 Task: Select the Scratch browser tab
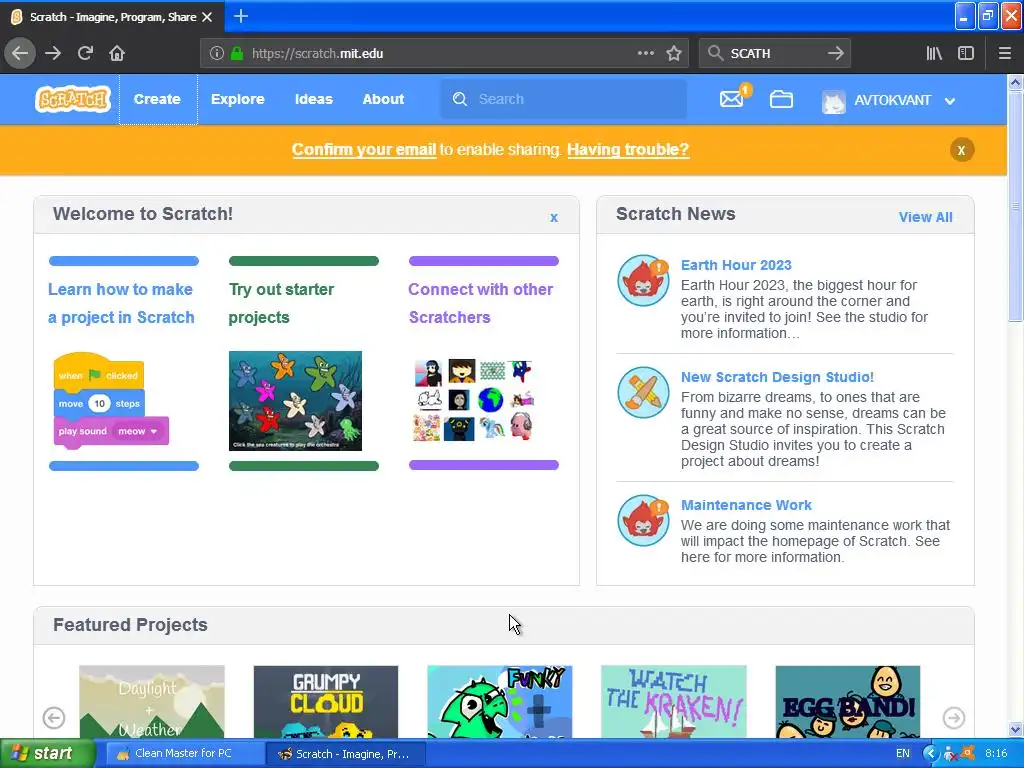pos(112,17)
